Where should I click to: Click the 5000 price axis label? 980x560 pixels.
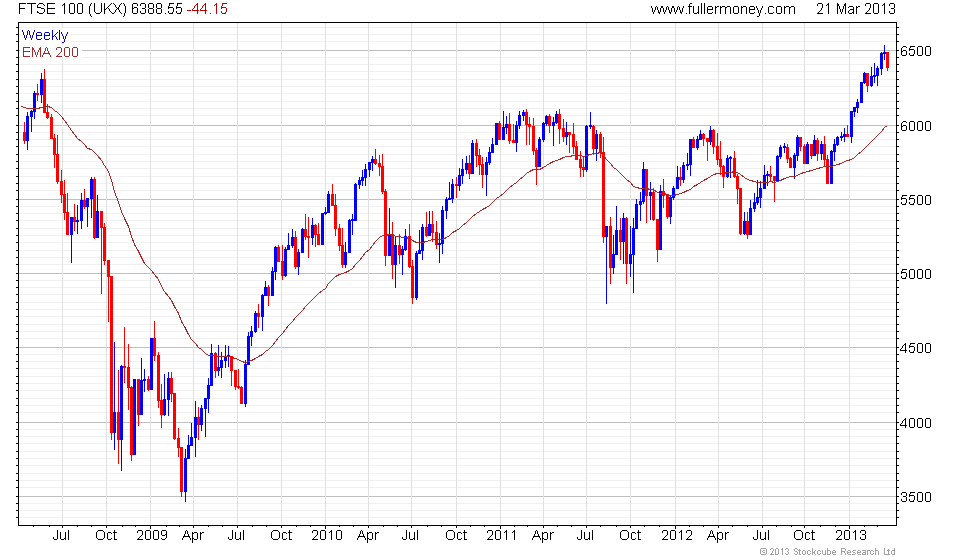pyautogui.click(x=916, y=274)
